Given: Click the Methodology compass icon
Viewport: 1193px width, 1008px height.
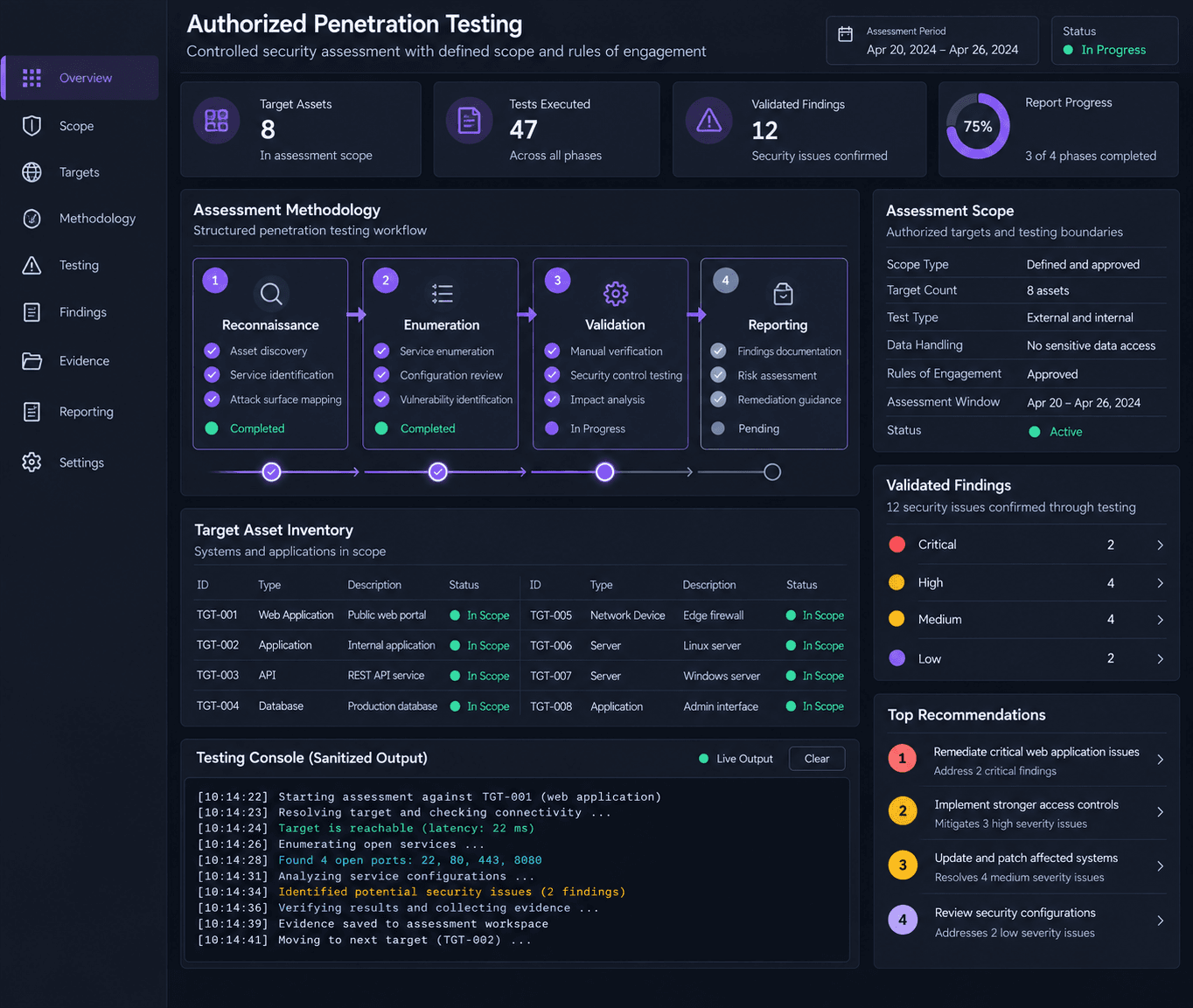Looking at the screenshot, I should [x=32, y=219].
